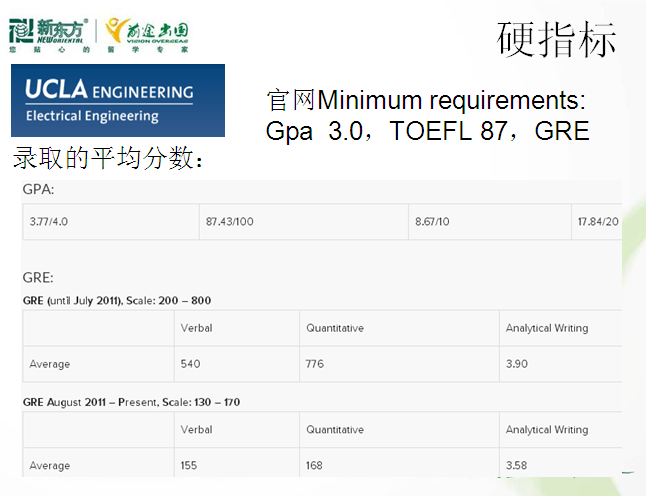Image resolution: width=646 pixels, height=496 pixels.
Task: Select the 3.58 analytical writing cell
Action: (x=561, y=463)
